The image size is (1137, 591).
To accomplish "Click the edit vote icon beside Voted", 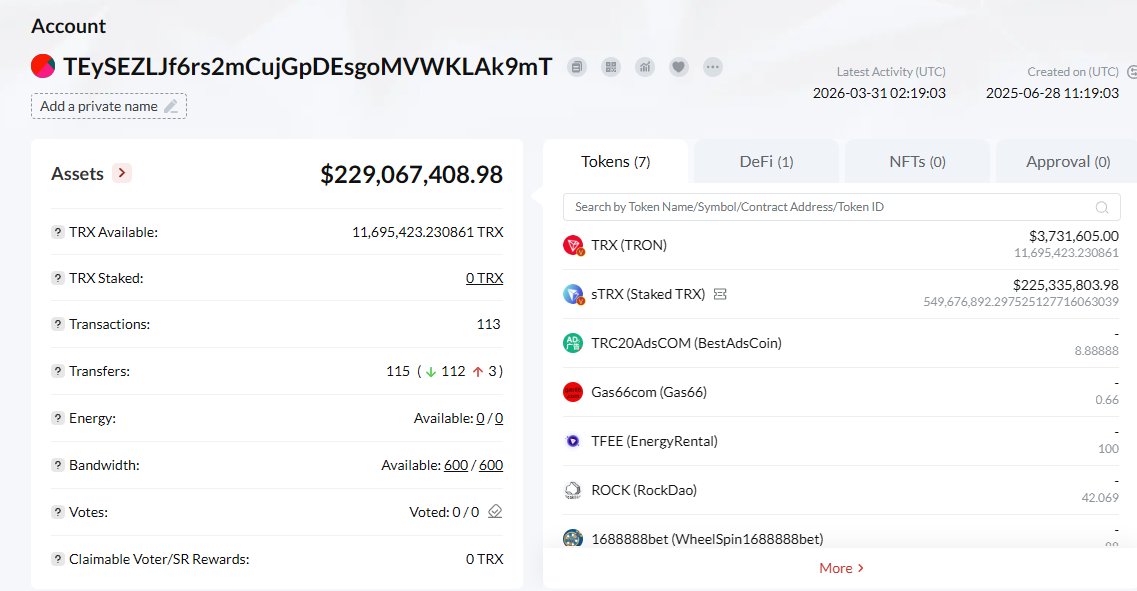I will (x=495, y=512).
